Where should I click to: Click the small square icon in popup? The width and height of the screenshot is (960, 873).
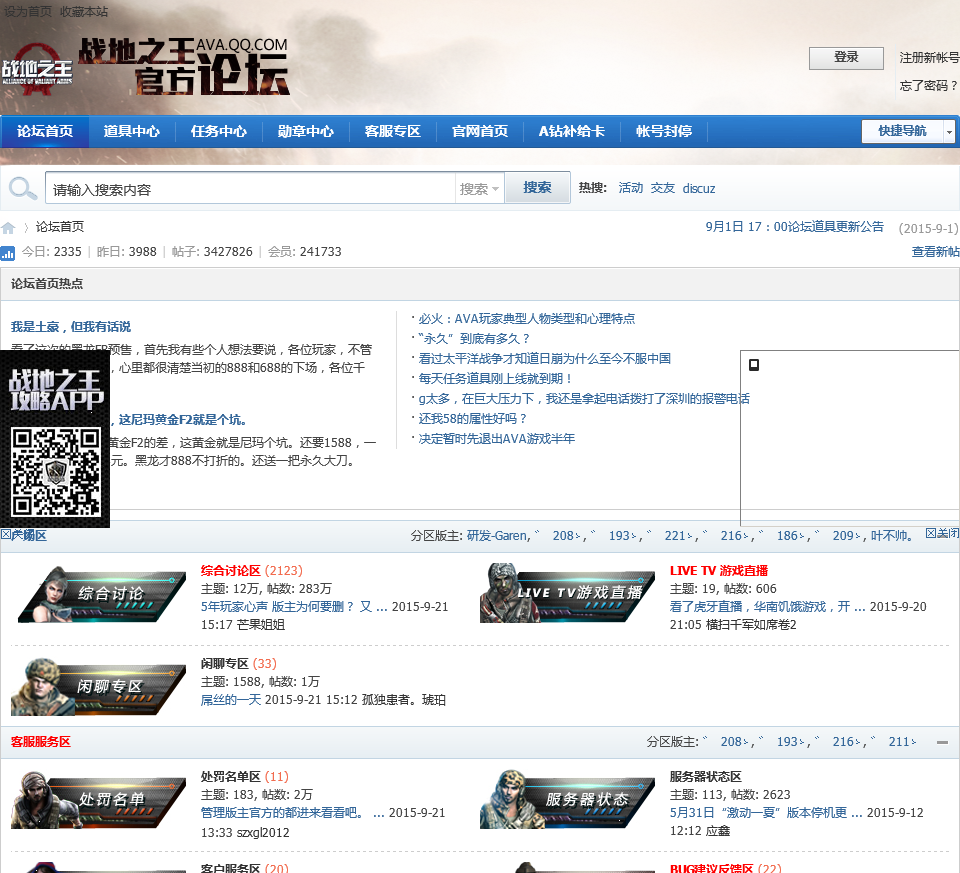(x=754, y=365)
